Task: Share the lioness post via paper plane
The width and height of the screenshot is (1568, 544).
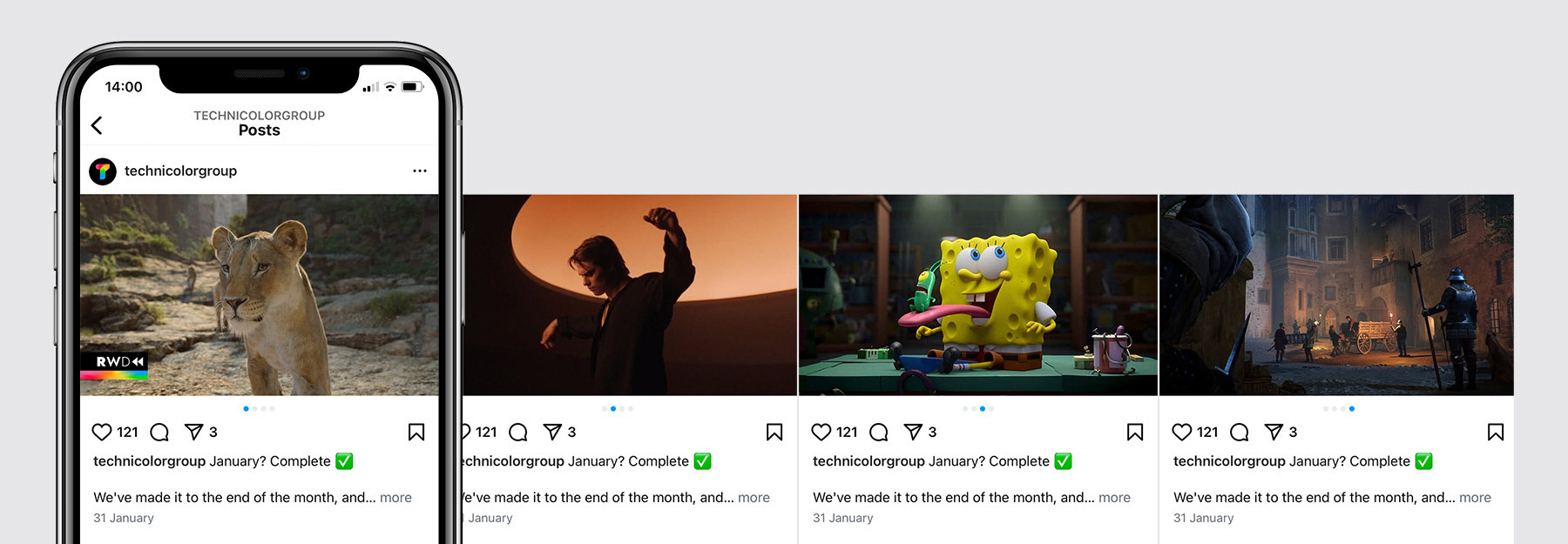Action: [194, 432]
